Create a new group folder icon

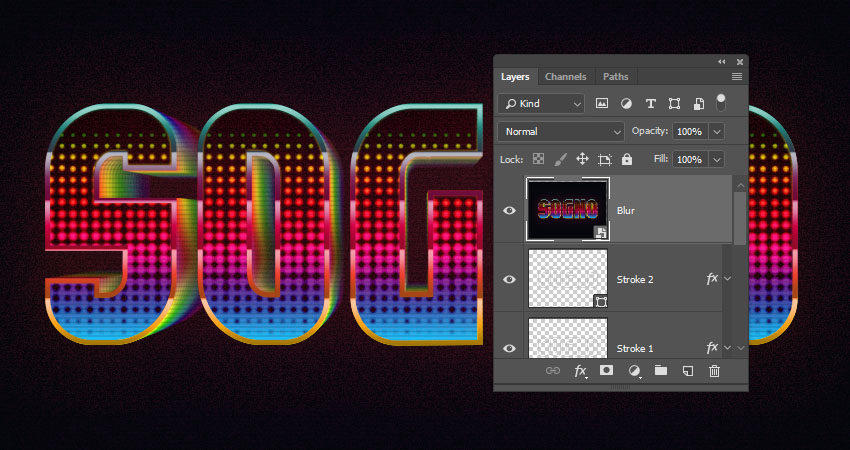[660, 370]
